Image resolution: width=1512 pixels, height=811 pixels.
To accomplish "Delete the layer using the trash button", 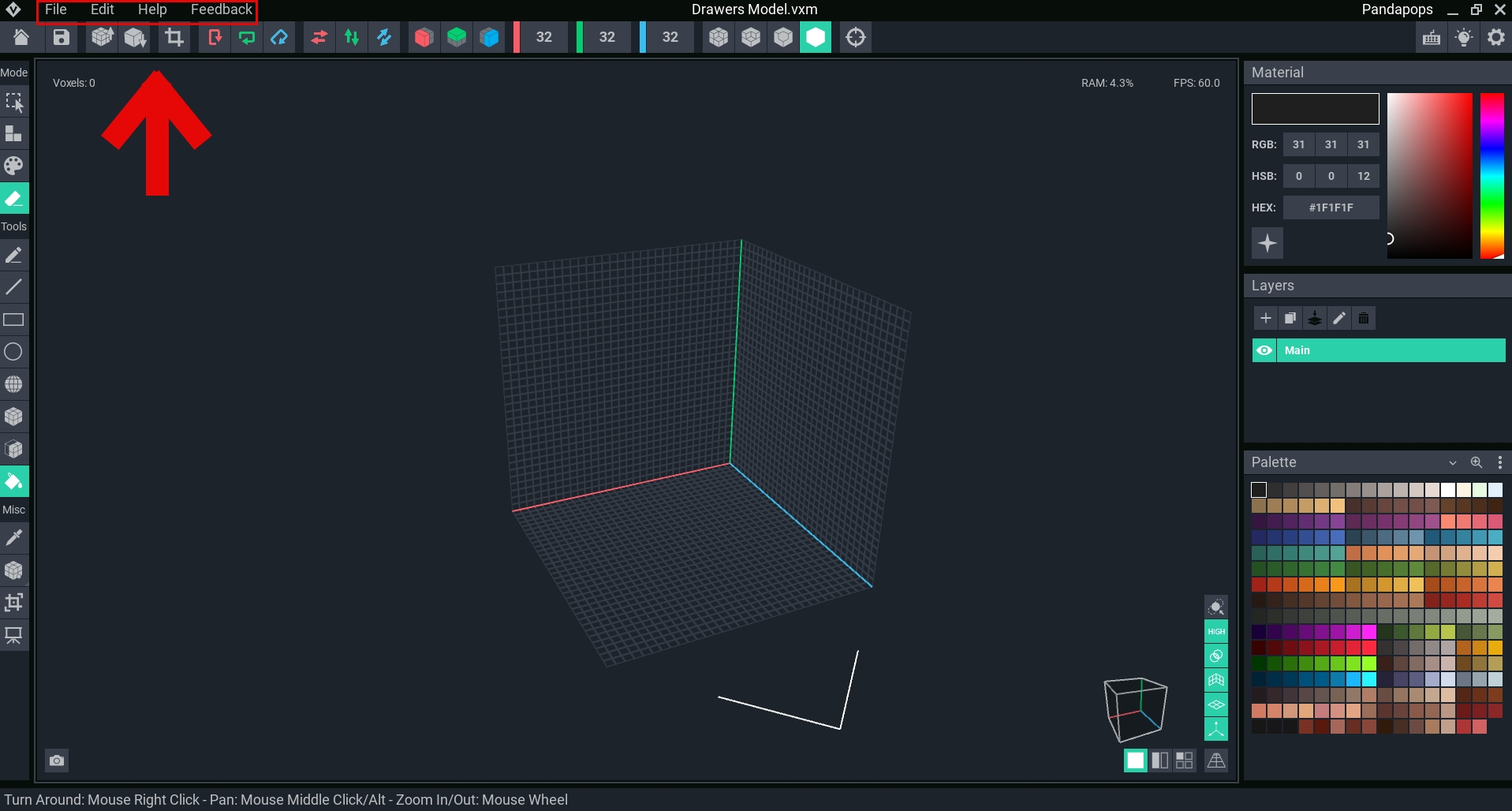I will (x=1364, y=318).
